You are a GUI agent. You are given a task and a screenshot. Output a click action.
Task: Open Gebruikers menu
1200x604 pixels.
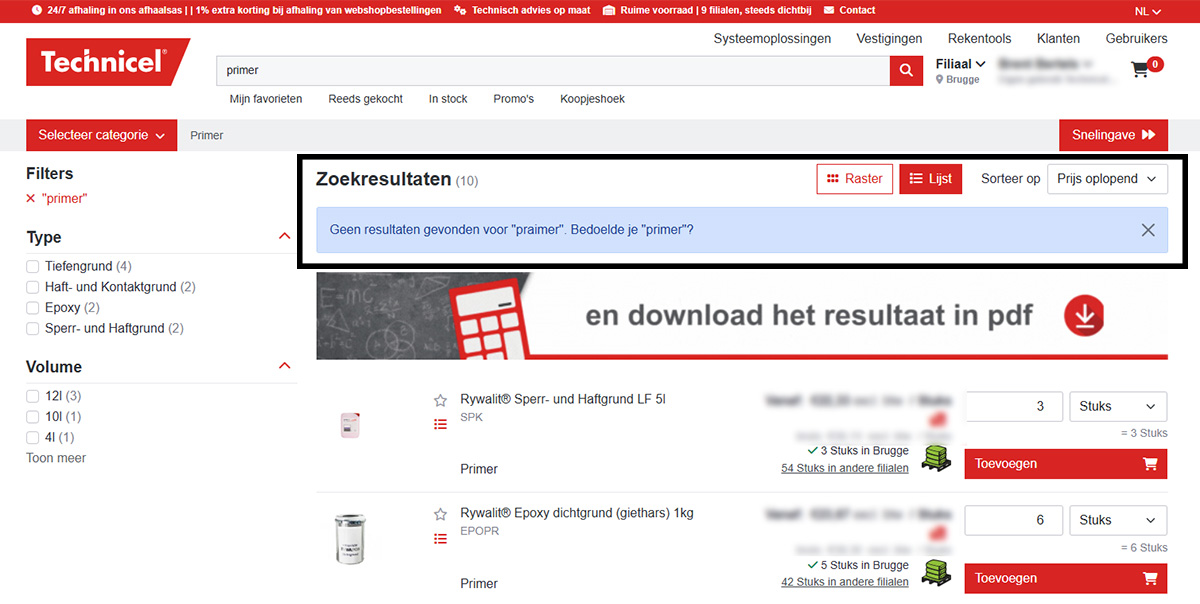point(1136,39)
